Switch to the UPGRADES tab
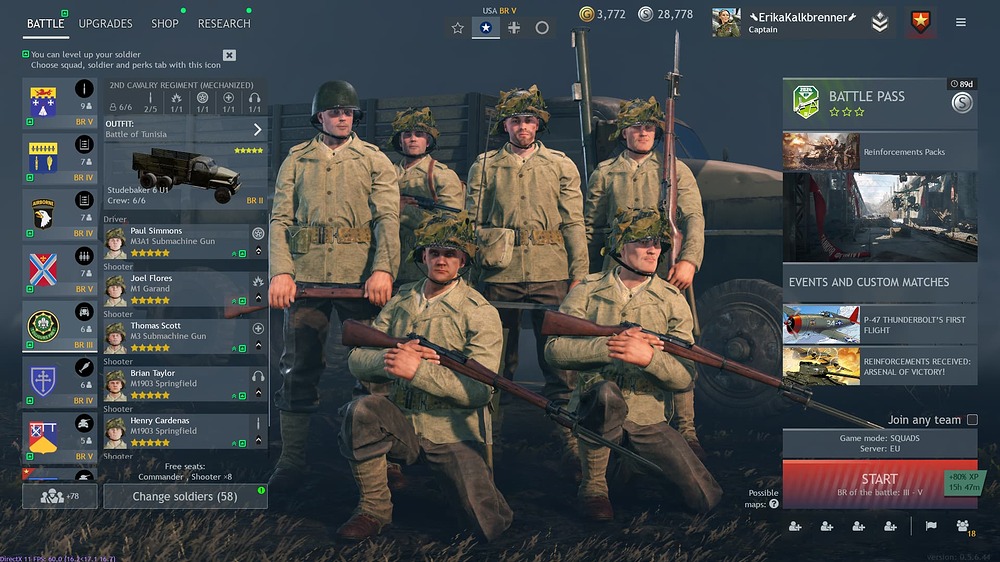 point(105,24)
